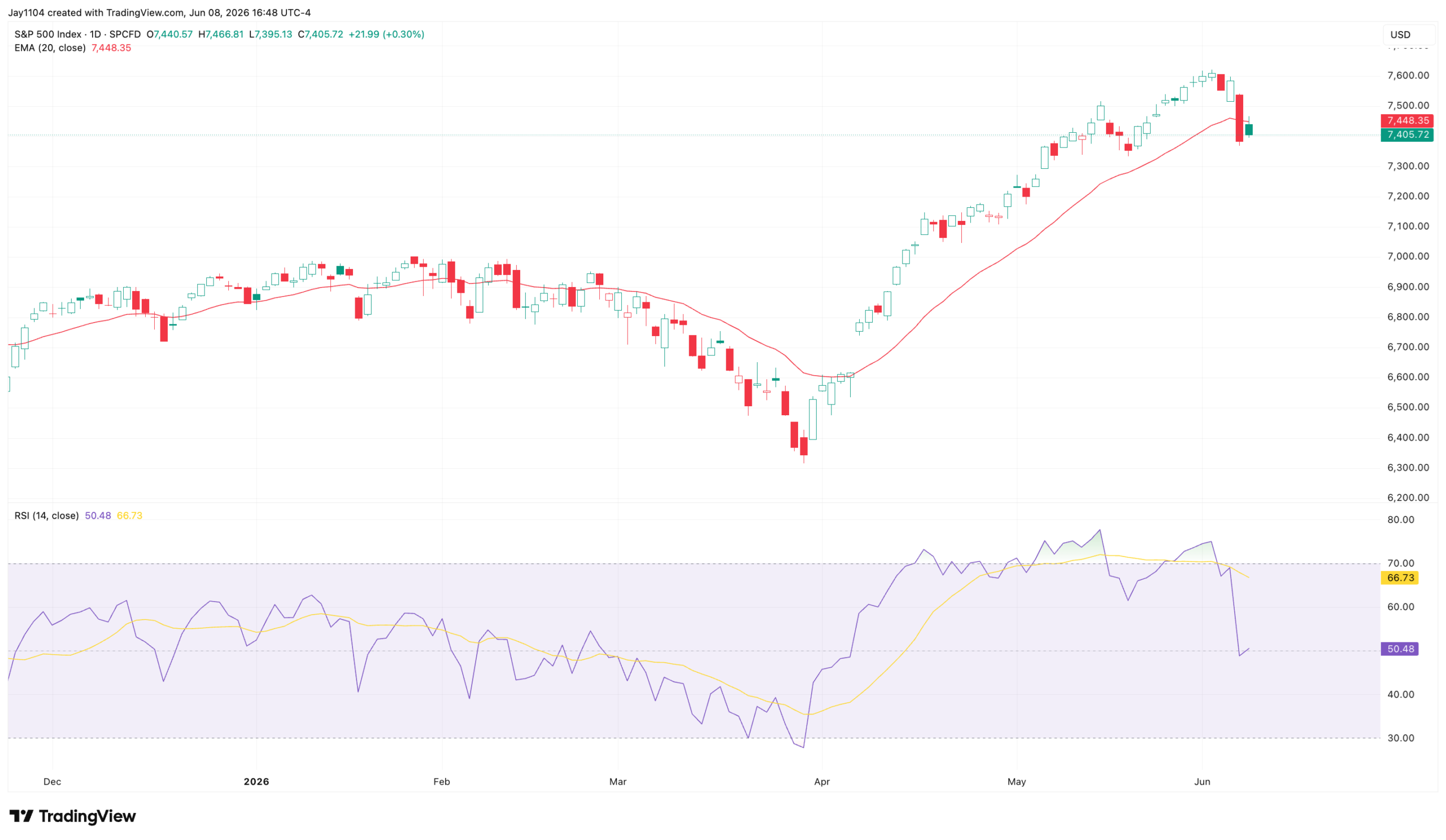
Task: Click the 30.00 level on RSI scale
Action: coord(1401,738)
